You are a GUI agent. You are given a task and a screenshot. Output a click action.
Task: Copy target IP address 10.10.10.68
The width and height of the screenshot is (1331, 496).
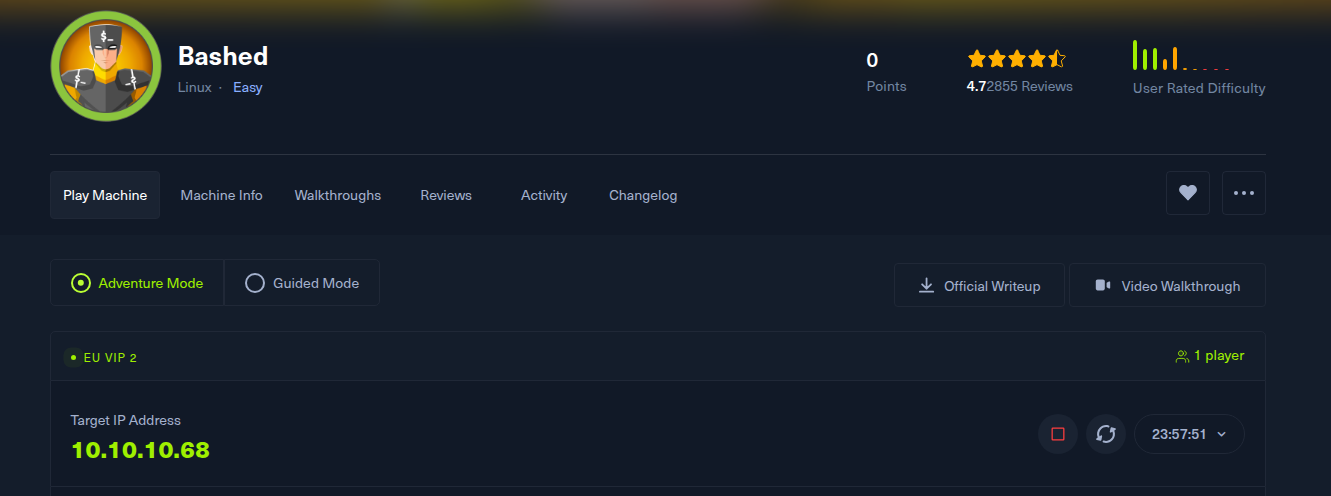141,450
